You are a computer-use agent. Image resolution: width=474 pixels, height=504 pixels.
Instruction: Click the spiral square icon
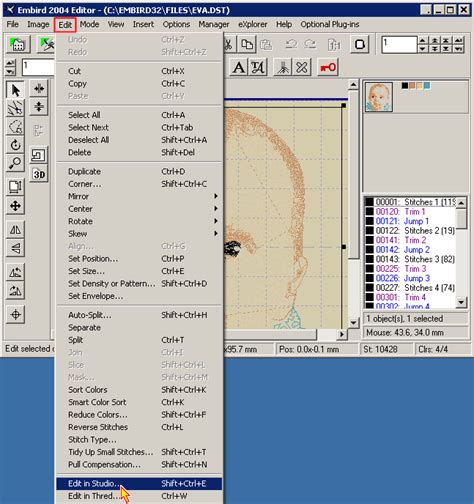point(39,155)
